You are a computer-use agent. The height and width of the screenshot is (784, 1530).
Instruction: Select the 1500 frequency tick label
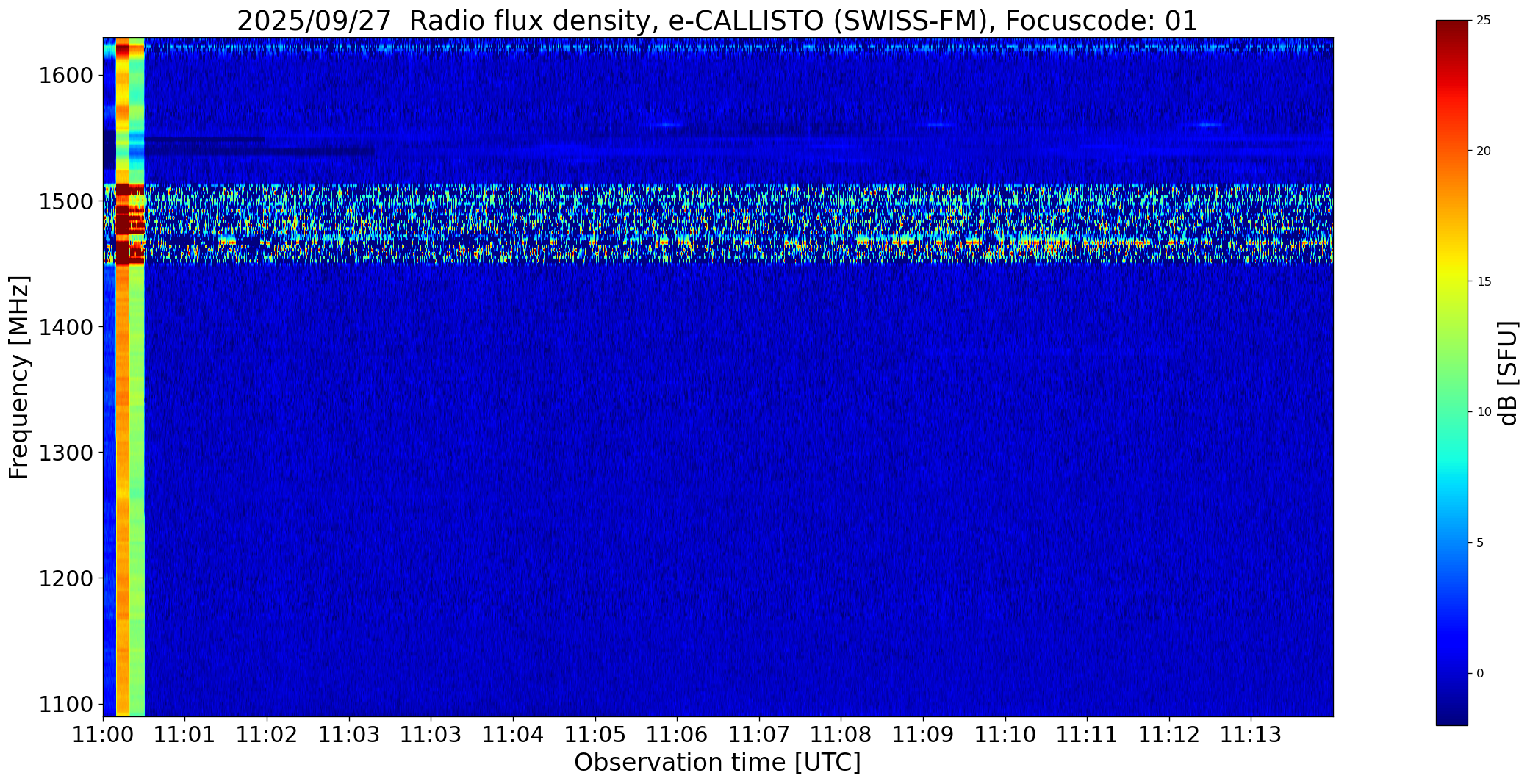tap(67, 201)
